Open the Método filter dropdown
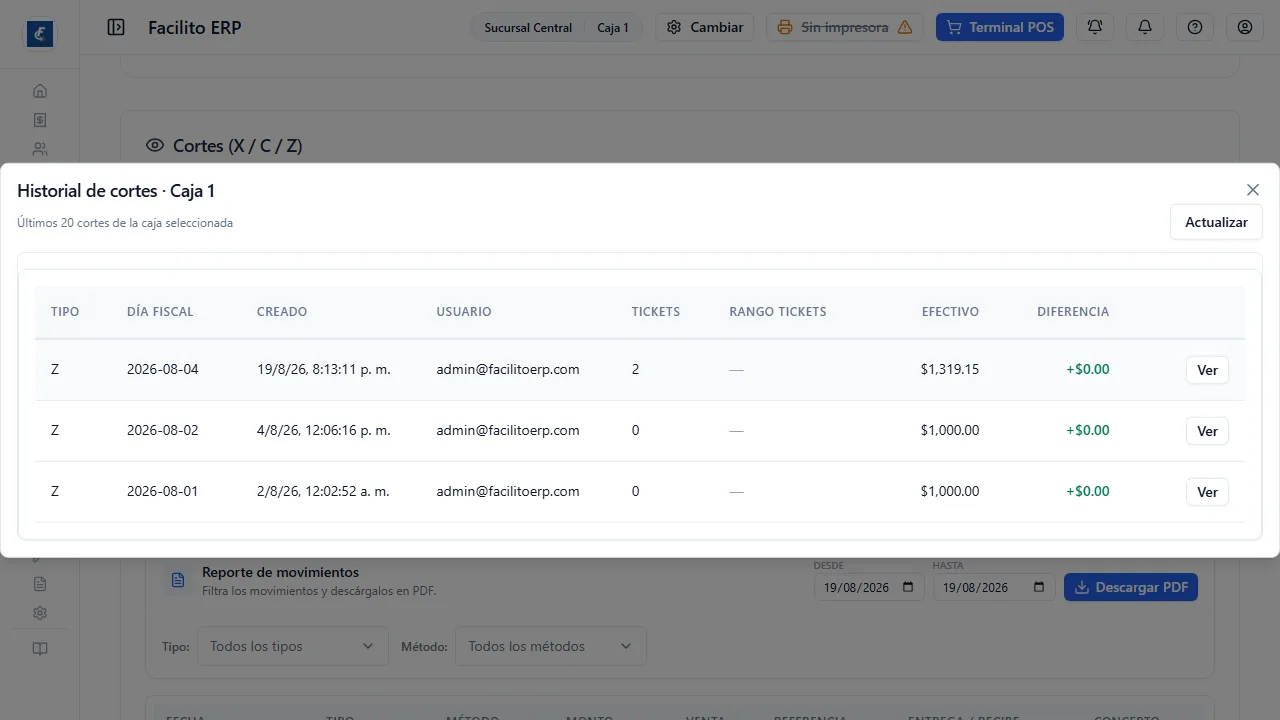The height and width of the screenshot is (720, 1280). (550, 646)
